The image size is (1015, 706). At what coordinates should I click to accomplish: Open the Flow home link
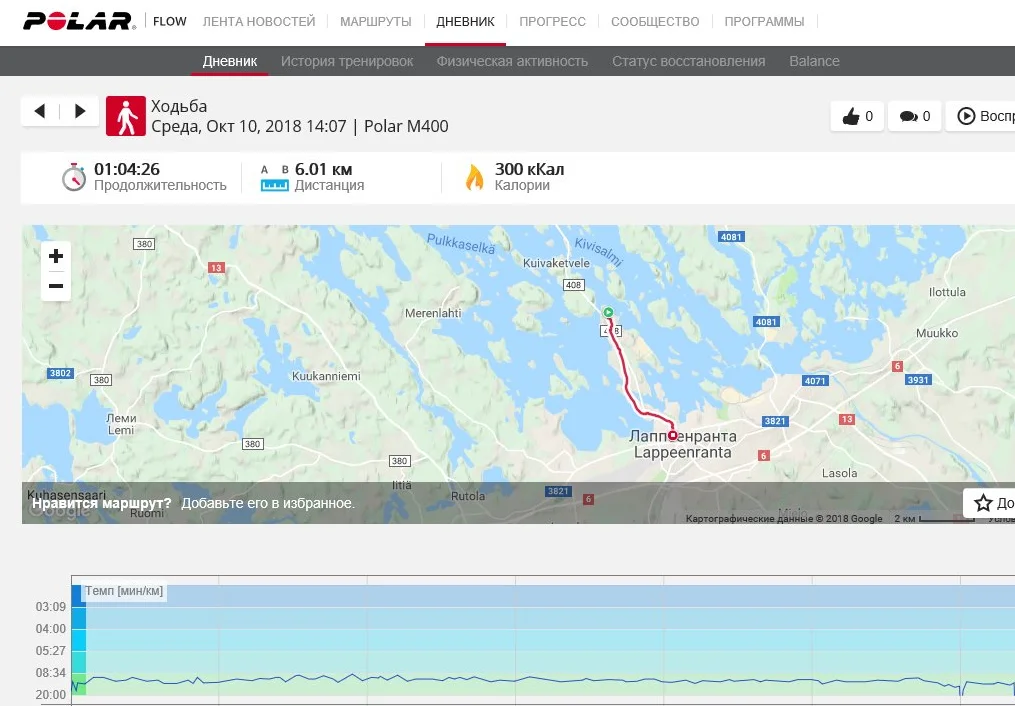pyautogui.click(x=170, y=21)
